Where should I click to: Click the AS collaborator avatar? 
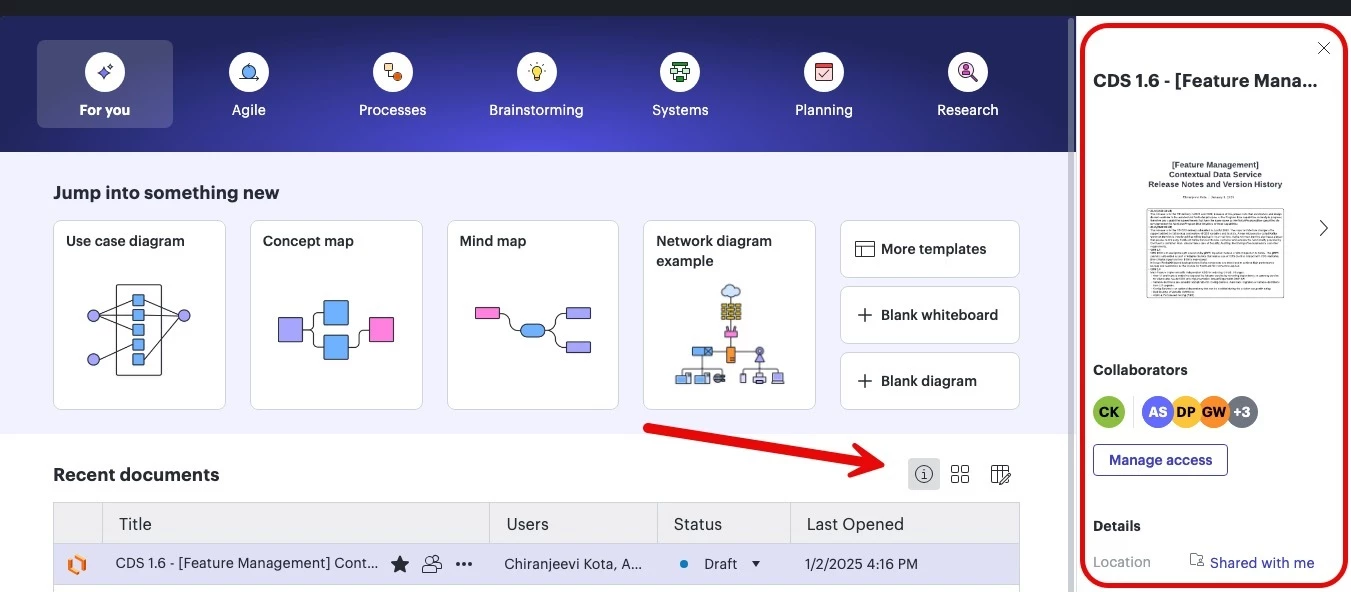click(1157, 411)
